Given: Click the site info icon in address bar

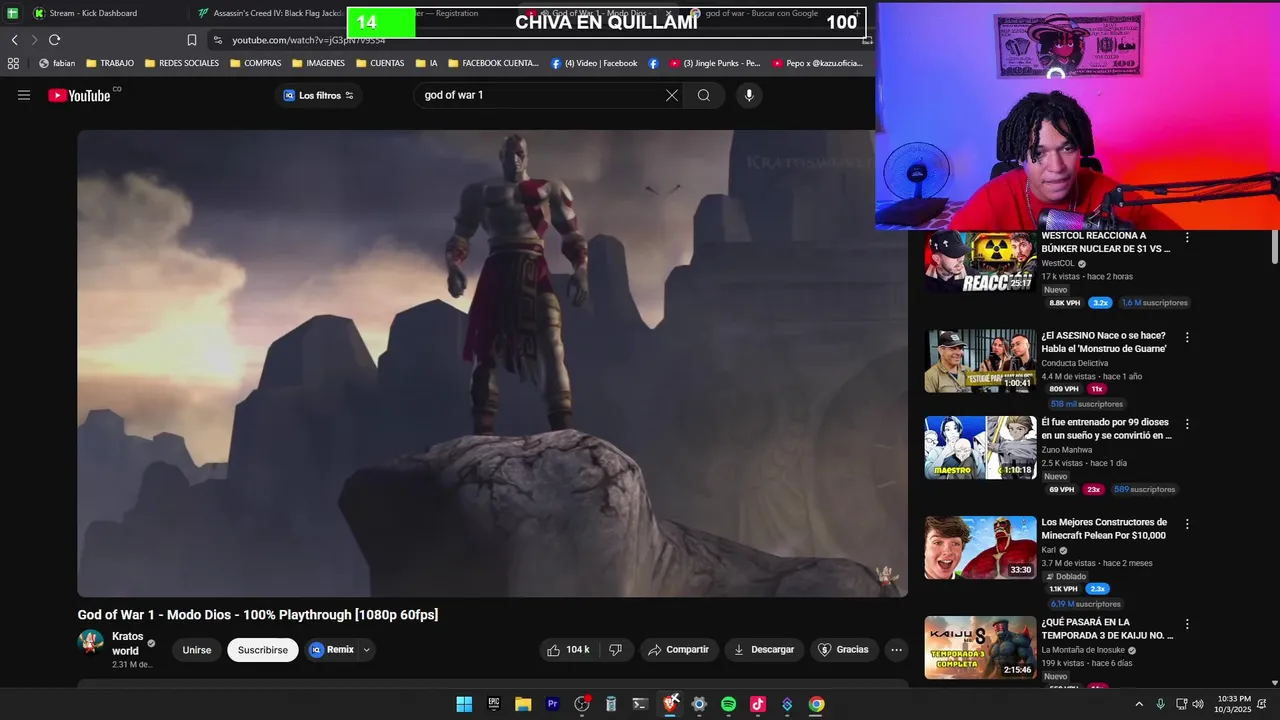Looking at the screenshot, I should pos(217,40).
